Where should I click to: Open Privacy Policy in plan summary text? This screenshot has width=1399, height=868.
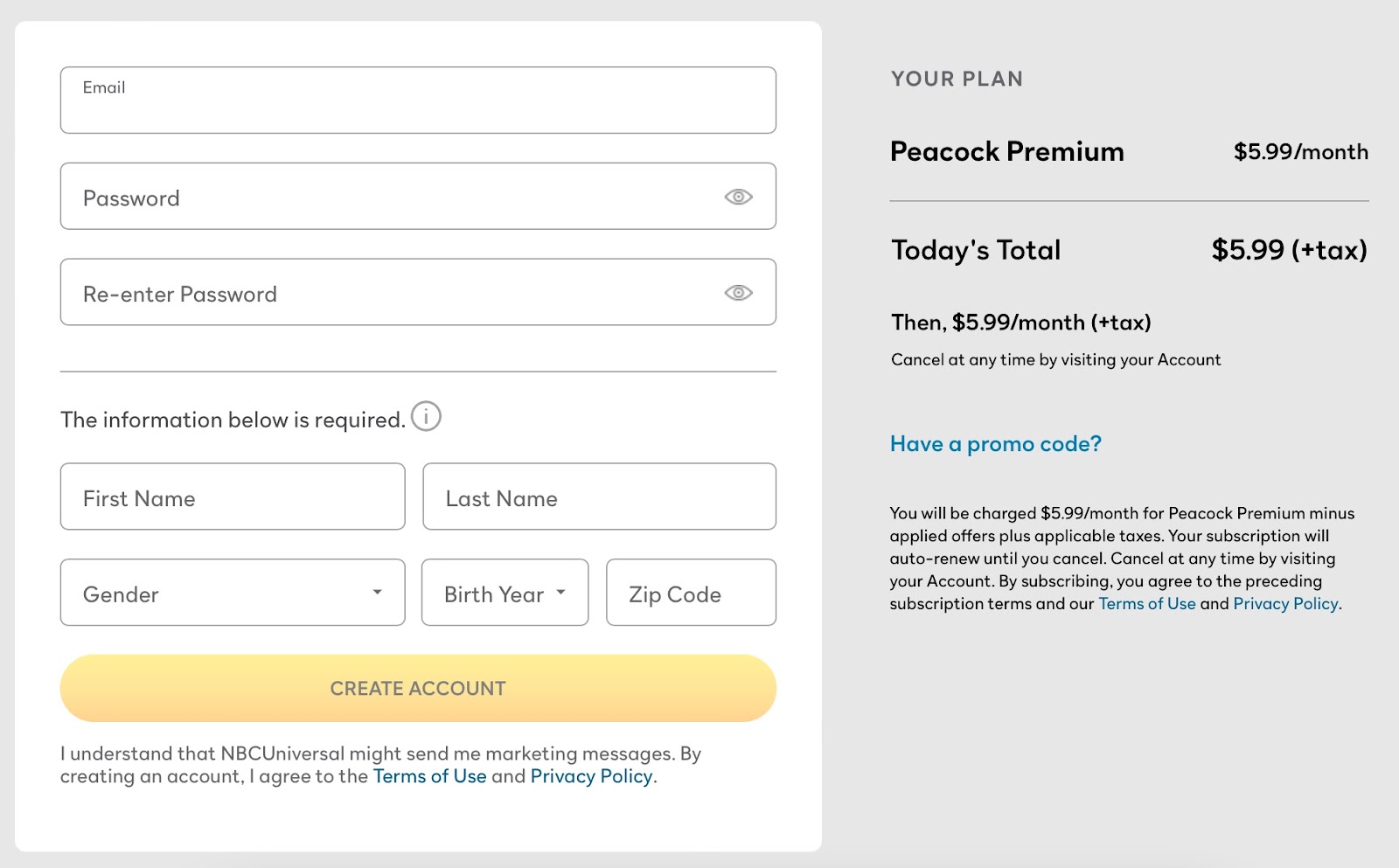[1285, 604]
